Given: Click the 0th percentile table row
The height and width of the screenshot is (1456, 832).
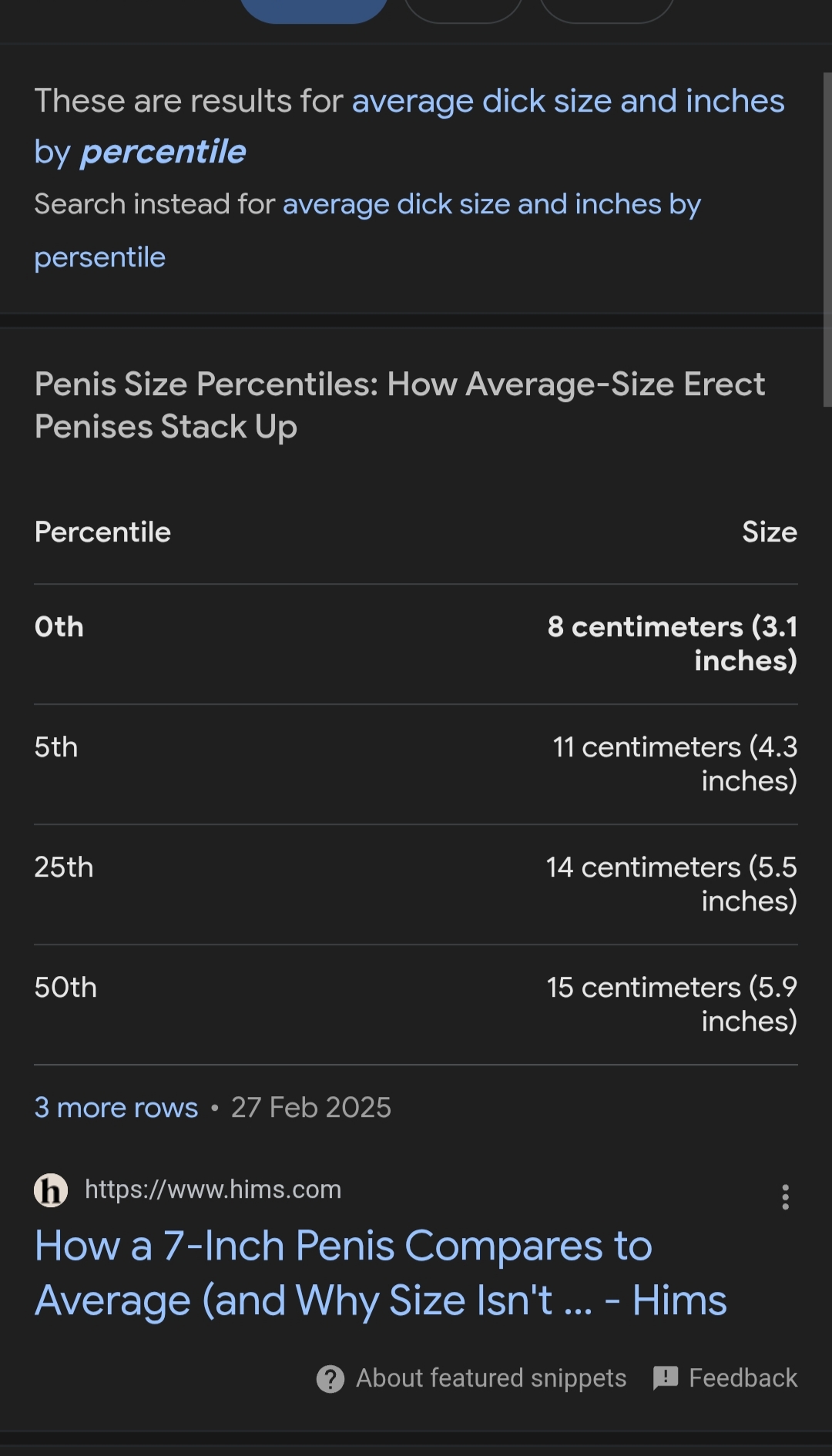Looking at the screenshot, I should point(416,644).
